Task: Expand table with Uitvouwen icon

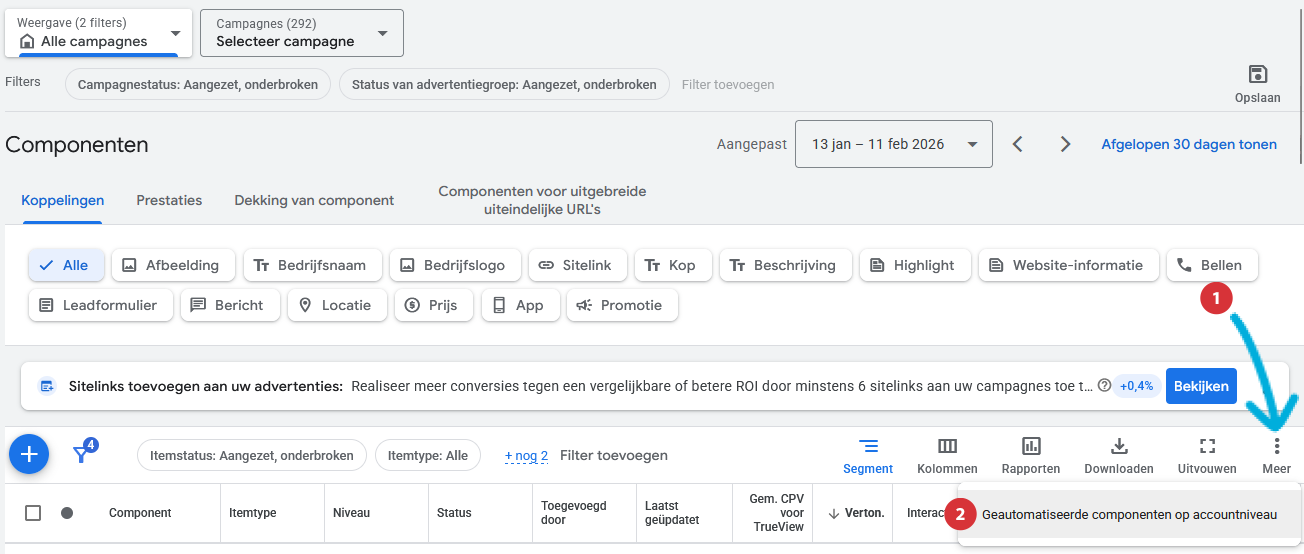Action: click(x=1207, y=455)
